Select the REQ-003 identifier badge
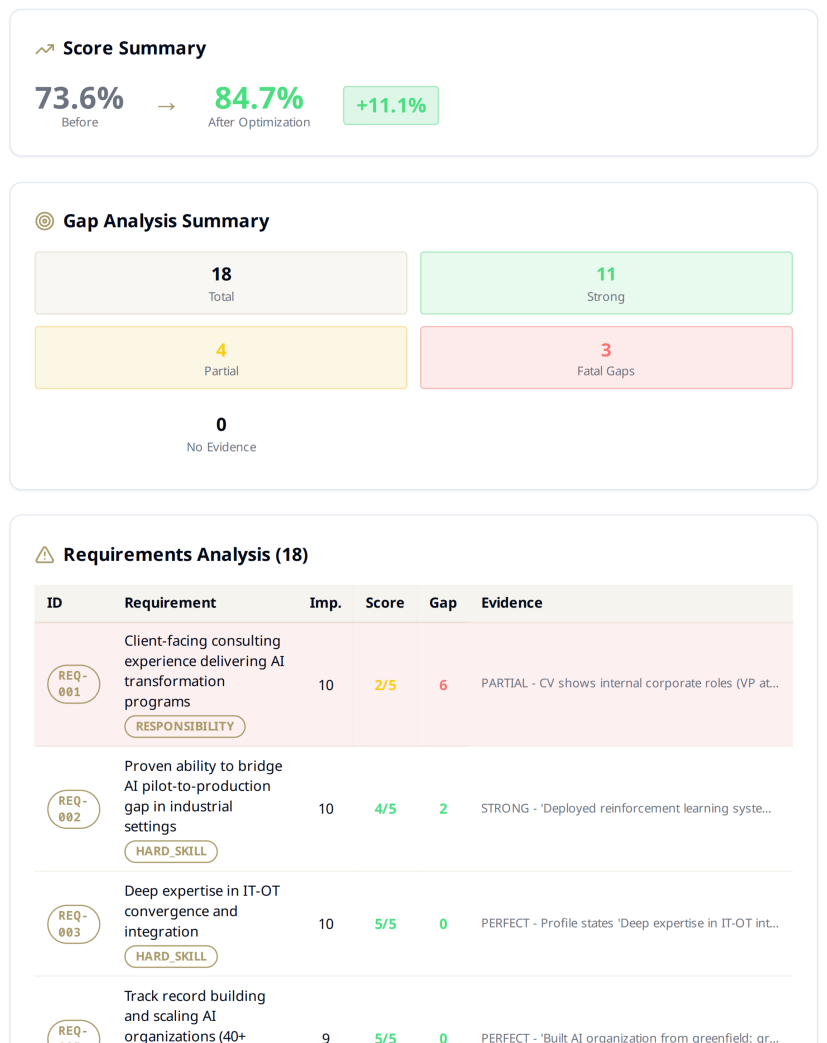Viewport: 827px width, 1043px height. click(73, 924)
